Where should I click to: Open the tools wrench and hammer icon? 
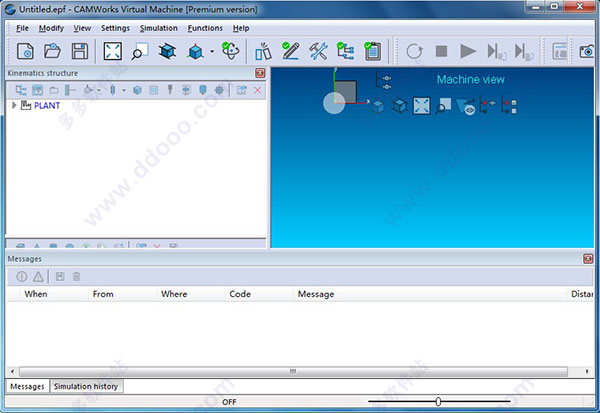pos(318,51)
